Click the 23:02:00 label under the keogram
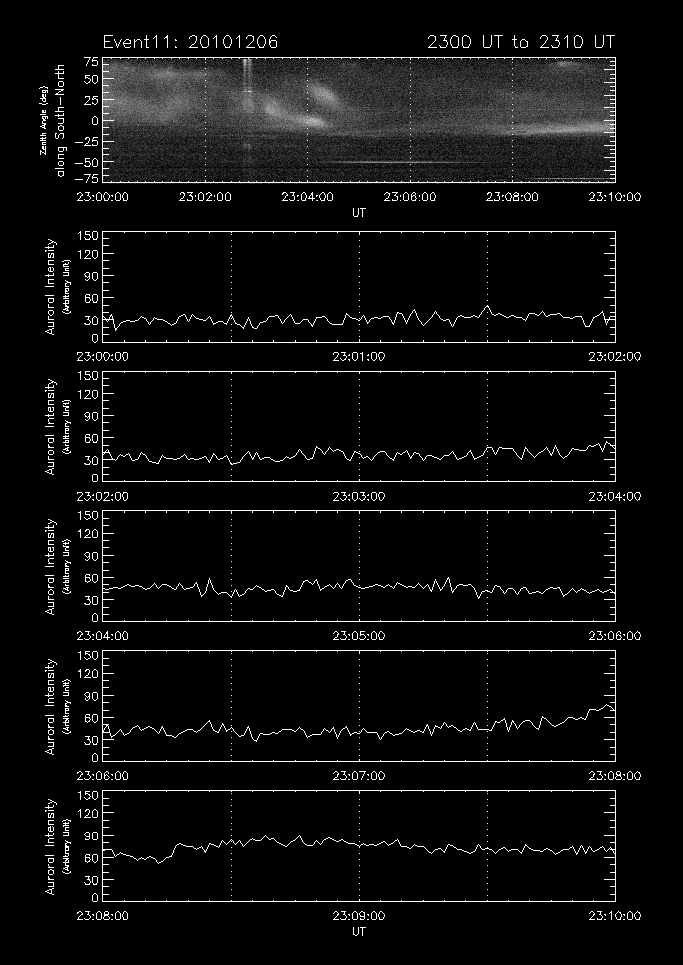The height and width of the screenshot is (965, 683). pos(205,197)
